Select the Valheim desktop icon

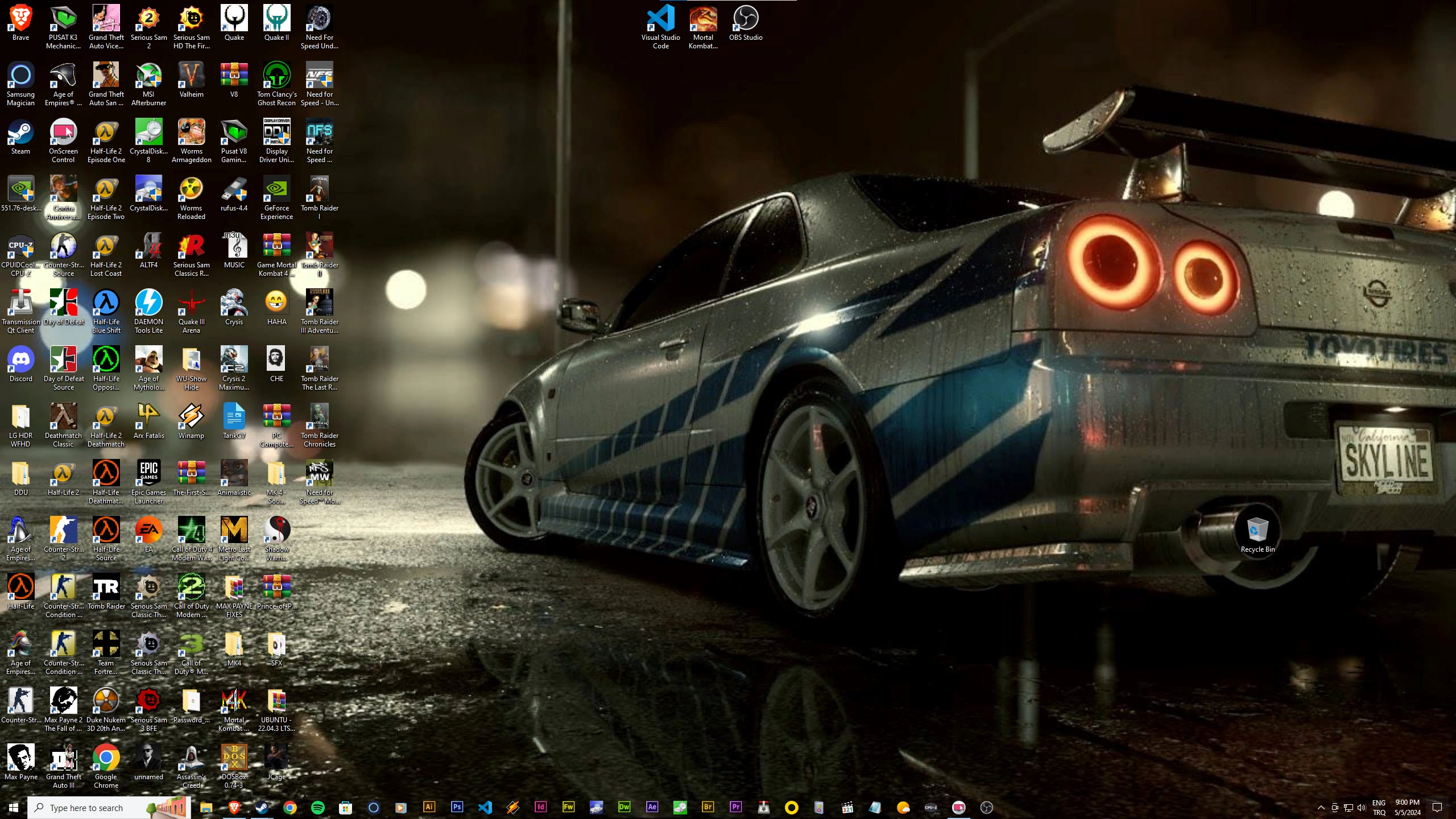click(192, 80)
